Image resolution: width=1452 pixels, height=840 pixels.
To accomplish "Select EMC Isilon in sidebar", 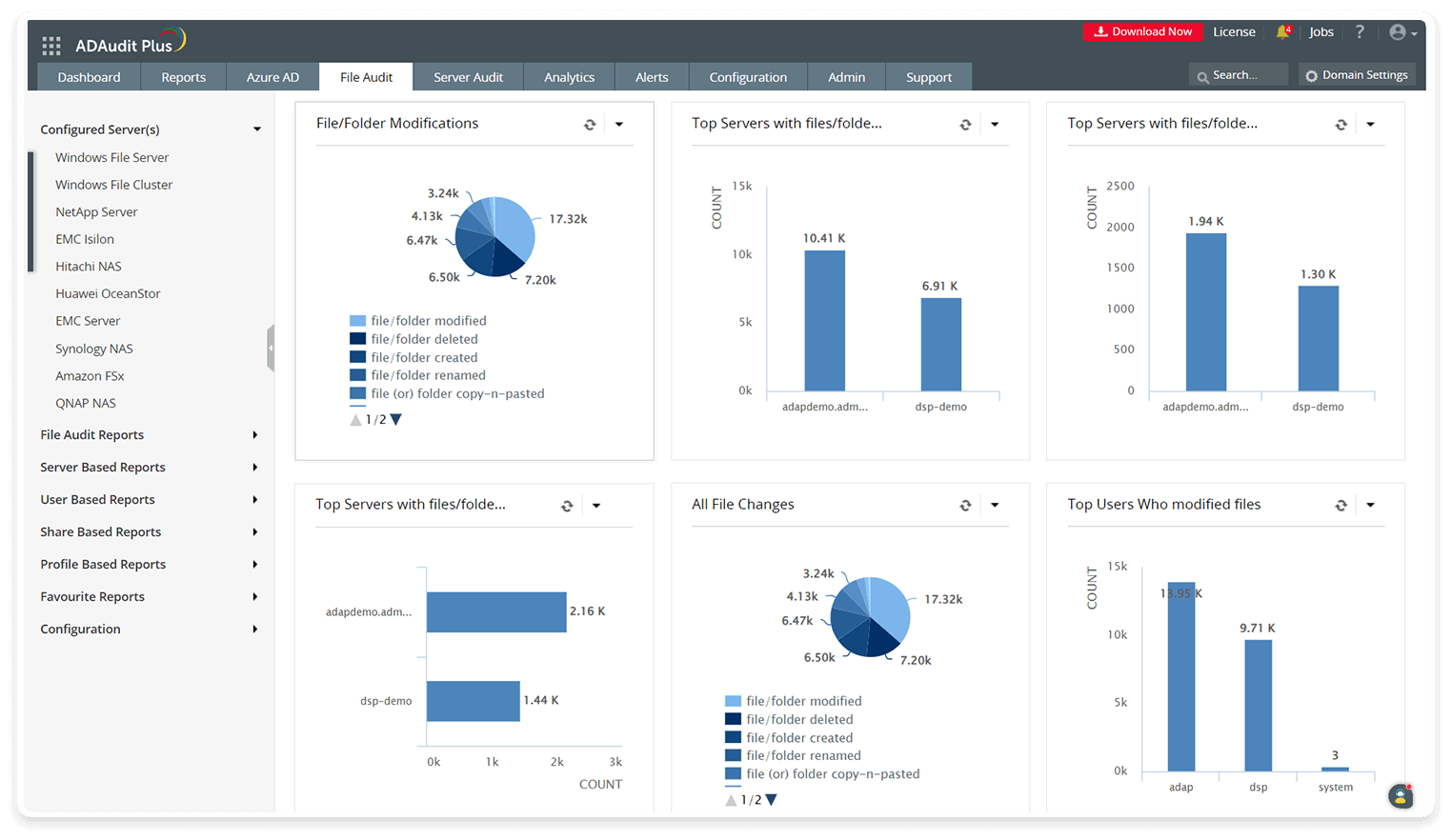I will coord(85,239).
